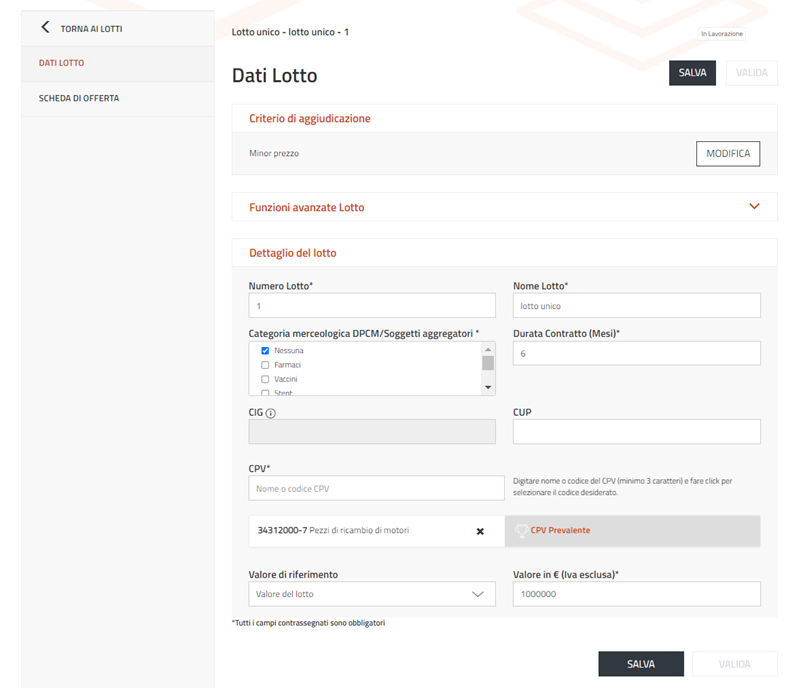
Task: Open the Dati Lotto sidebar item
Action: click(x=62, y=63)
